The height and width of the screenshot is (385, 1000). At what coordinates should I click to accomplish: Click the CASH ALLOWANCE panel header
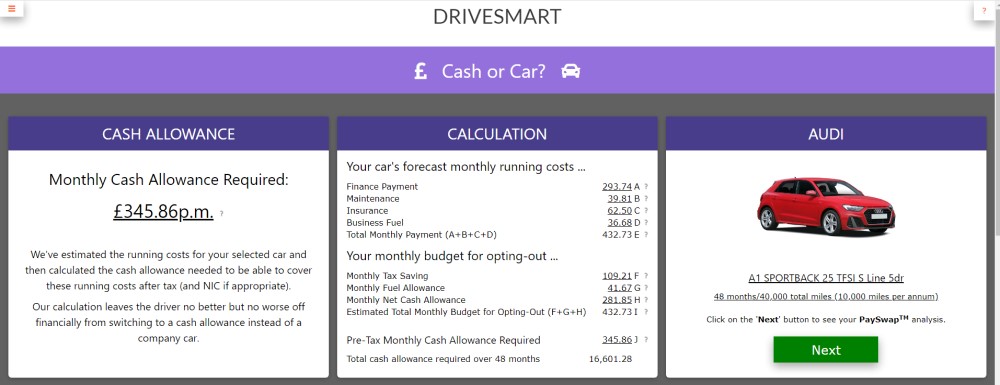[x=168, y=134]
